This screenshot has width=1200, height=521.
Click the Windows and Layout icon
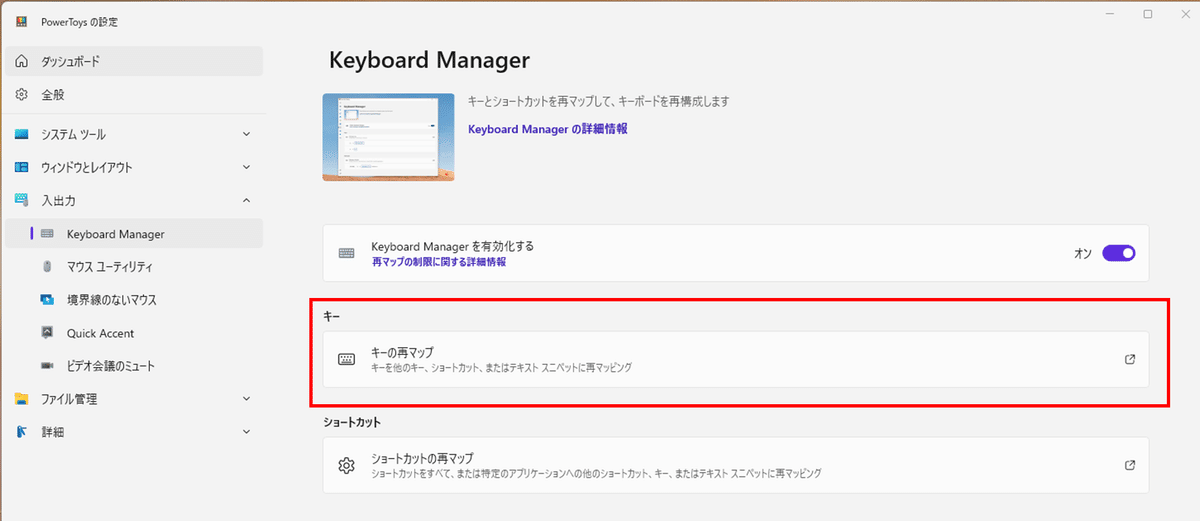click(x=21, y=168)
